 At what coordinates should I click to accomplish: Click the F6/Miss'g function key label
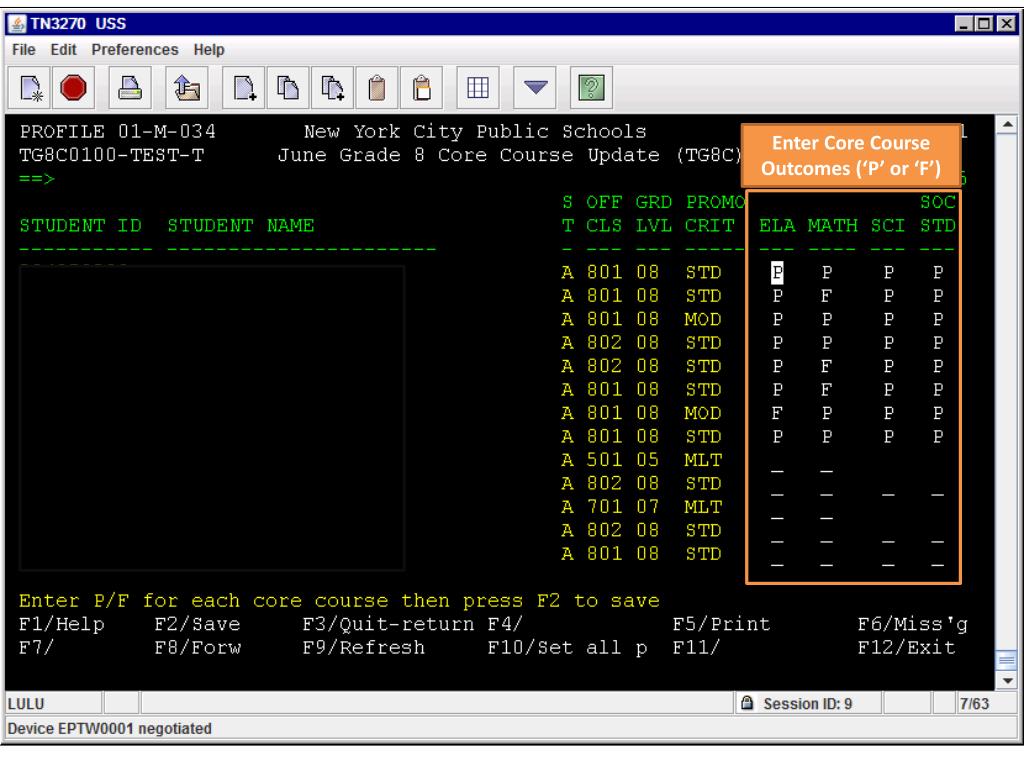pos(913,624)
